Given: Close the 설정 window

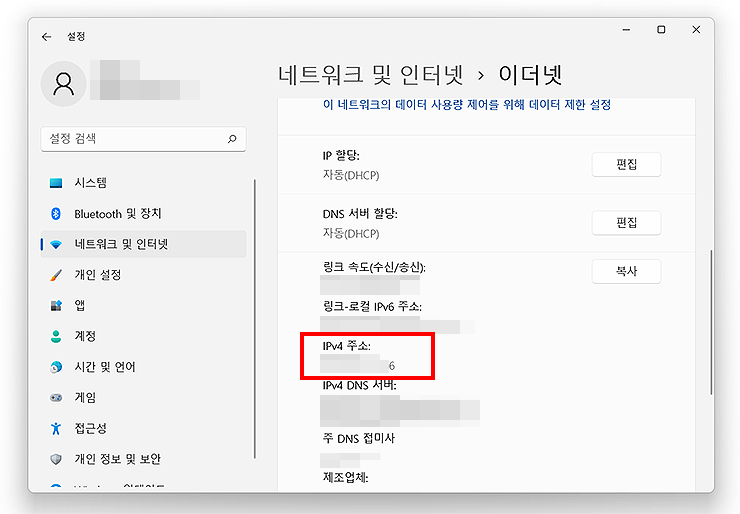Looking at the screenshot, I should coord(696,30).
